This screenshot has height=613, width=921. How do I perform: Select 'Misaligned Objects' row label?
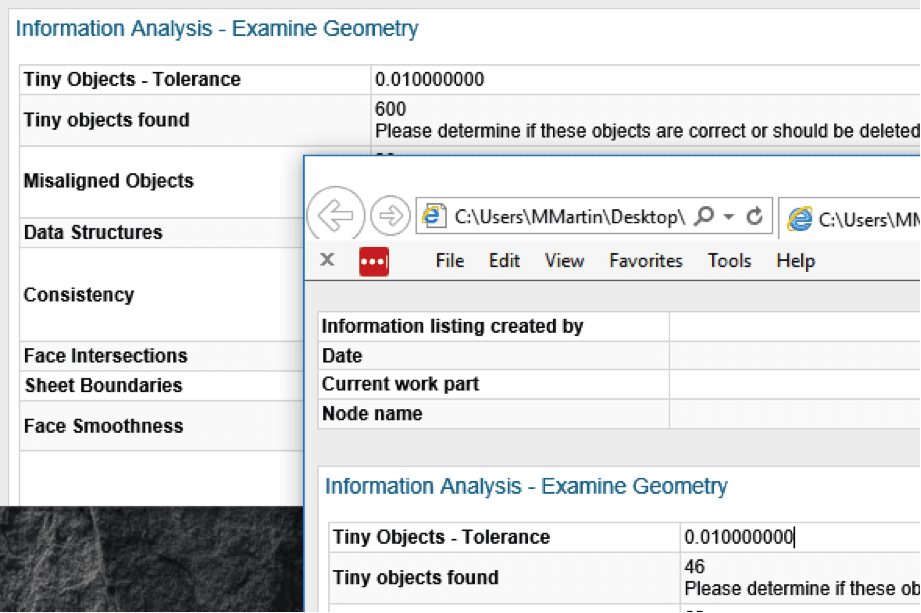pyautogui.click(x=109, y=181)
